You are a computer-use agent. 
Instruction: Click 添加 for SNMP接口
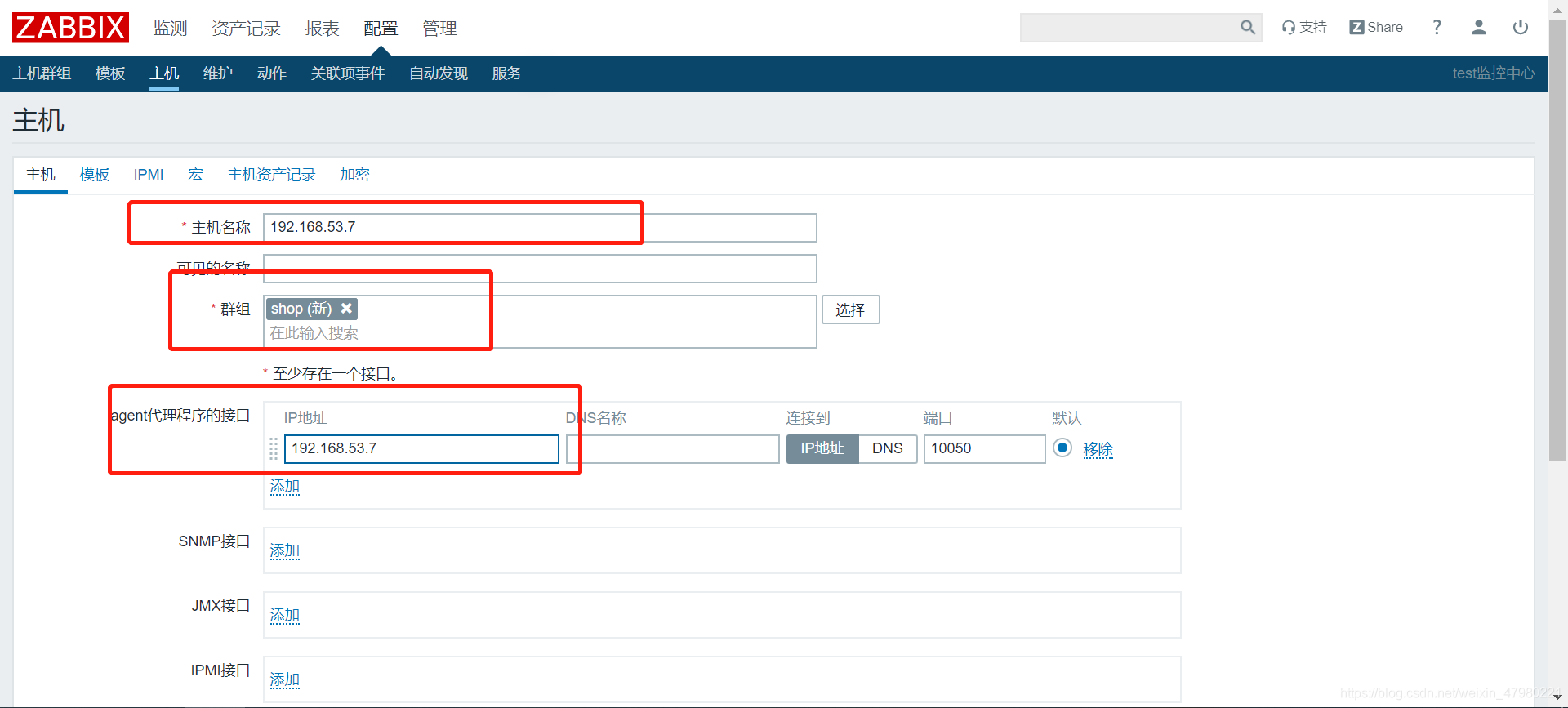pyautogui.click(x=285, y=551)
